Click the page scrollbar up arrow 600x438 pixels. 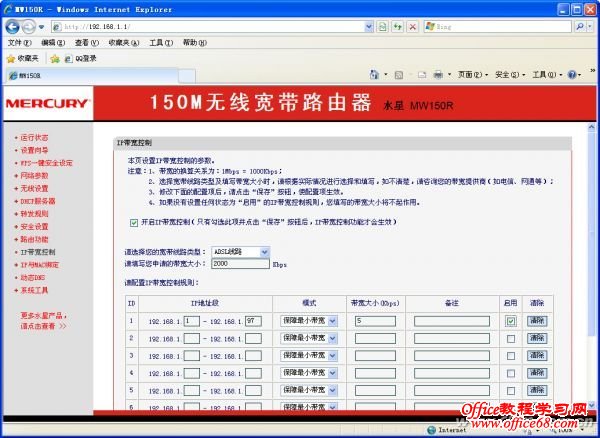click(592, 127)
